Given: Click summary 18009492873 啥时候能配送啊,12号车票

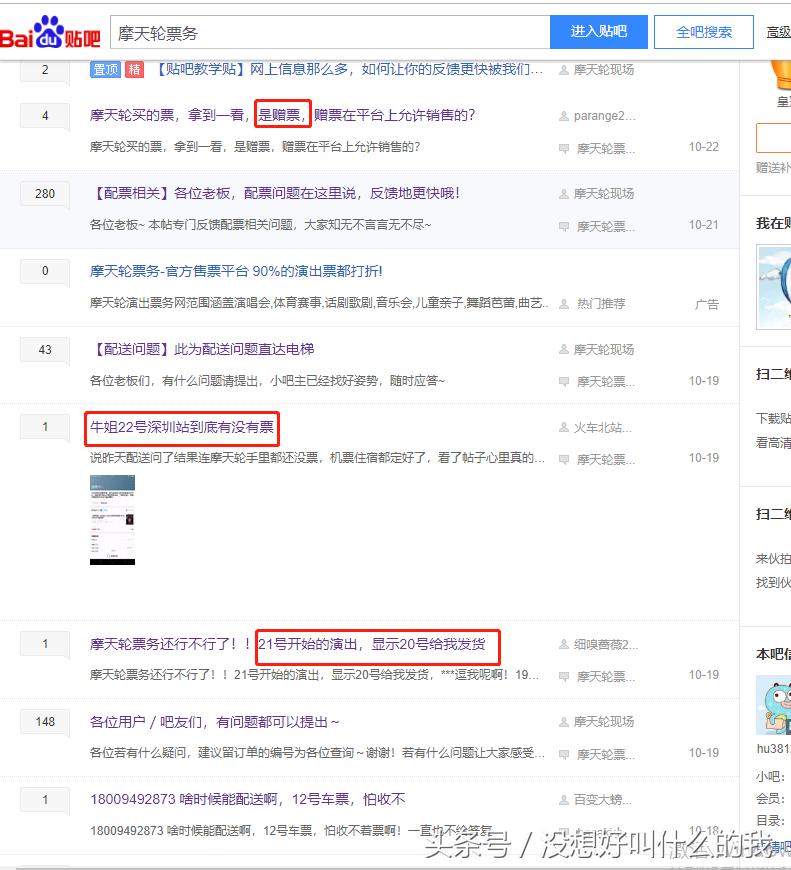Looking at the screenshot, I should (x=291, y=831).
